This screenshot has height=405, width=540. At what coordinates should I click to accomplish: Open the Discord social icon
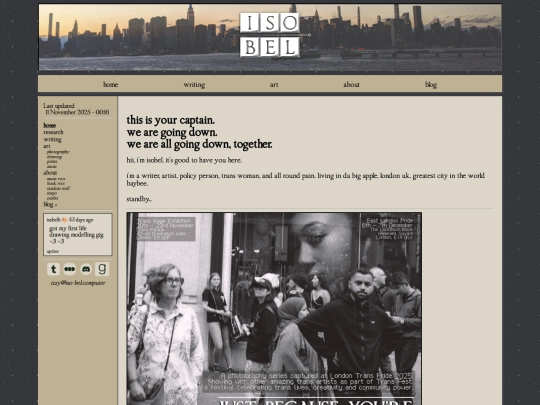[x=86, y=269]
